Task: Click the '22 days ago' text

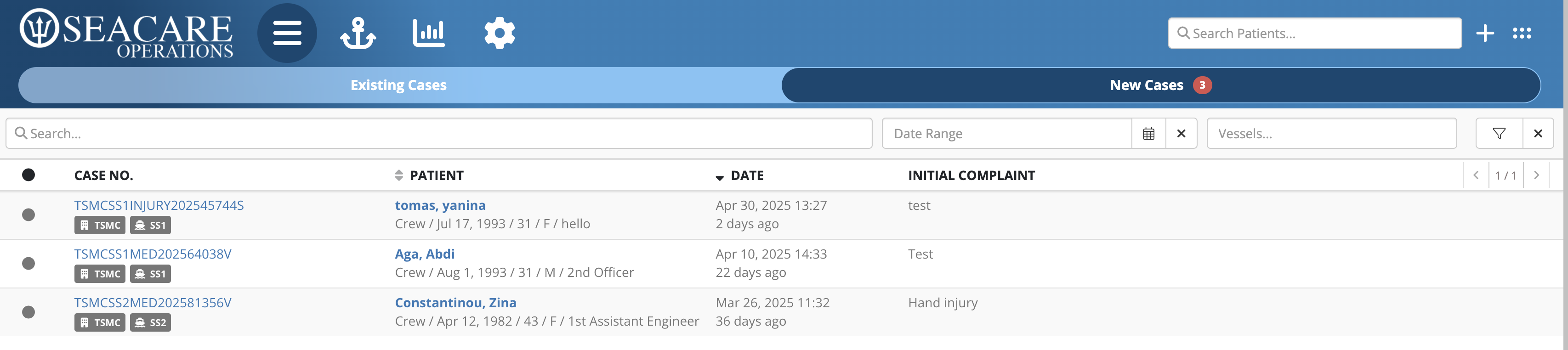Action: coord(750,272)
